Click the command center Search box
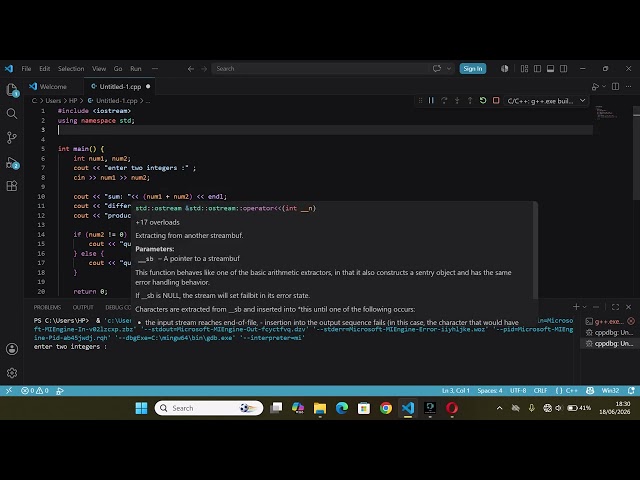Image resolution: width=640 pixels, height=480 pixels. click(x=320, y=69)
